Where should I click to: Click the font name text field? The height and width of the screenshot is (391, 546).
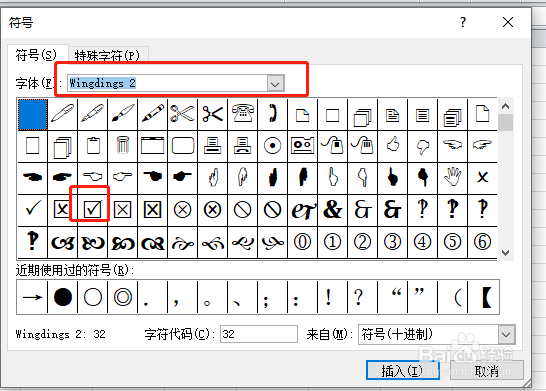pos(167,84)
